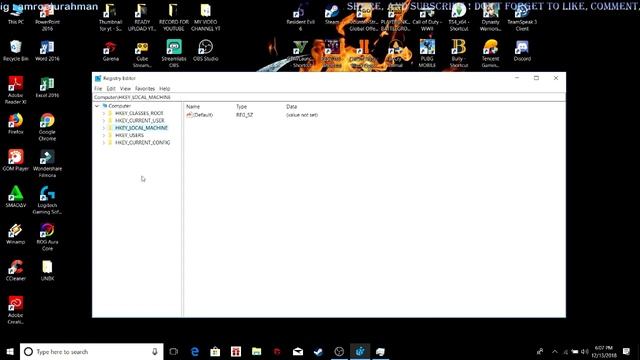Select the CCleaner desktop icon
Image resolution: width=640 pixels, height=360 pixels.
(x=16, y=271)
